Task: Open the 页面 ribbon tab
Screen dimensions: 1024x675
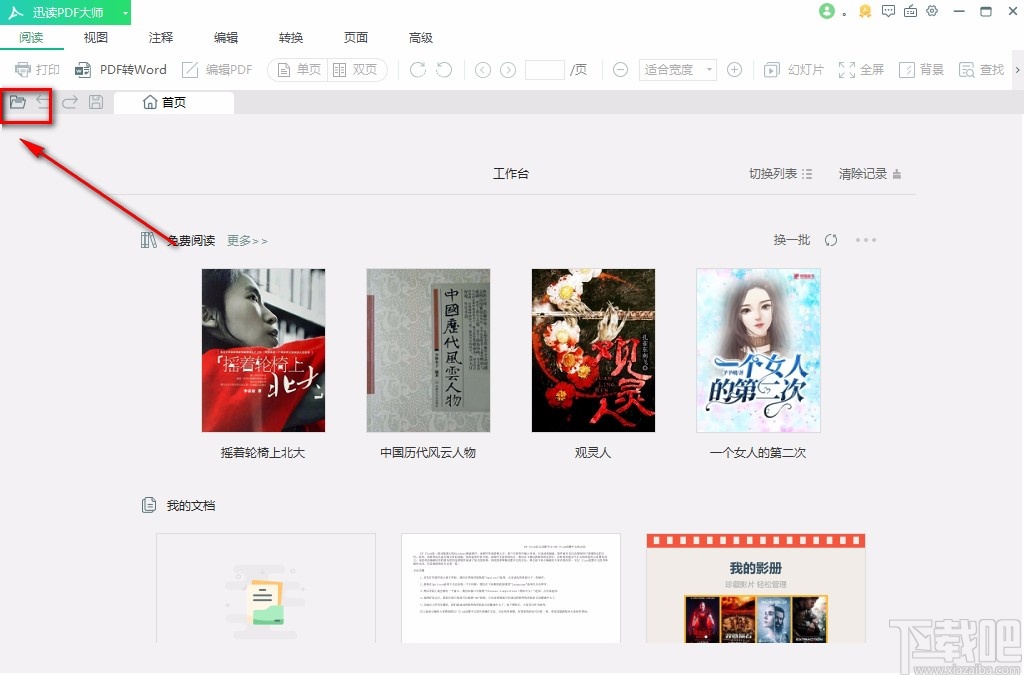Action: click(355, 37)
